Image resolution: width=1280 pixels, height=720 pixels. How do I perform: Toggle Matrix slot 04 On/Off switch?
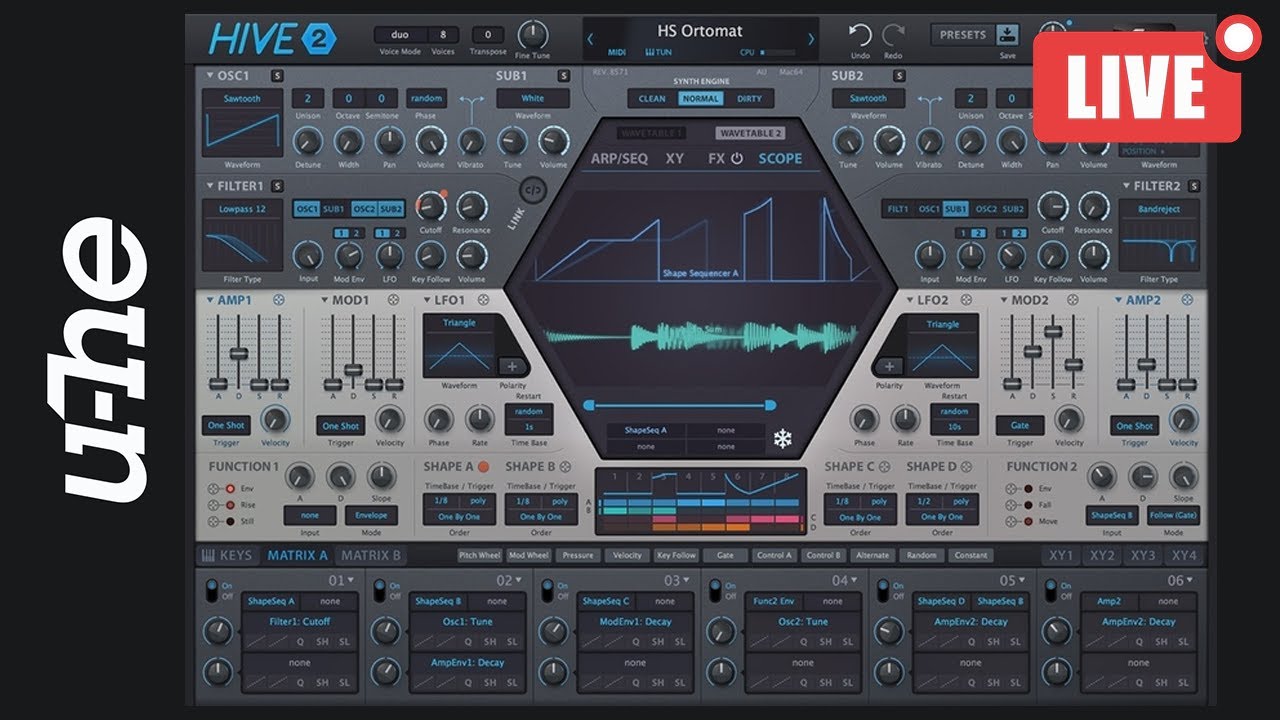point(716,590)
